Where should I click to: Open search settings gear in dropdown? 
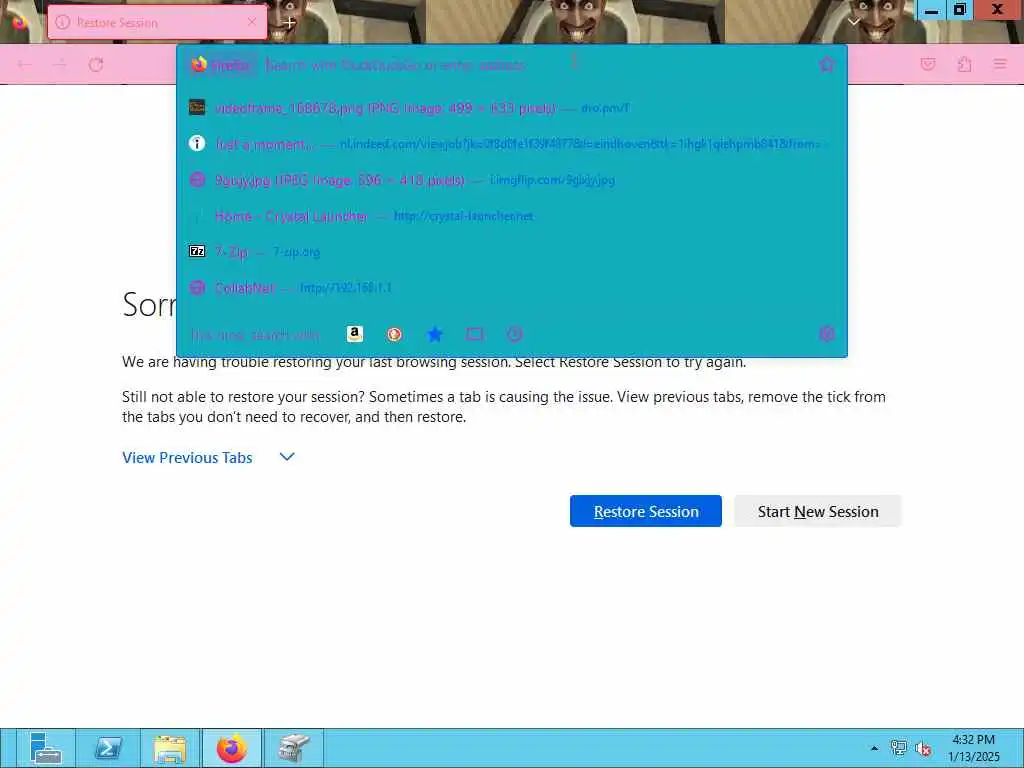tap(827, 334)
